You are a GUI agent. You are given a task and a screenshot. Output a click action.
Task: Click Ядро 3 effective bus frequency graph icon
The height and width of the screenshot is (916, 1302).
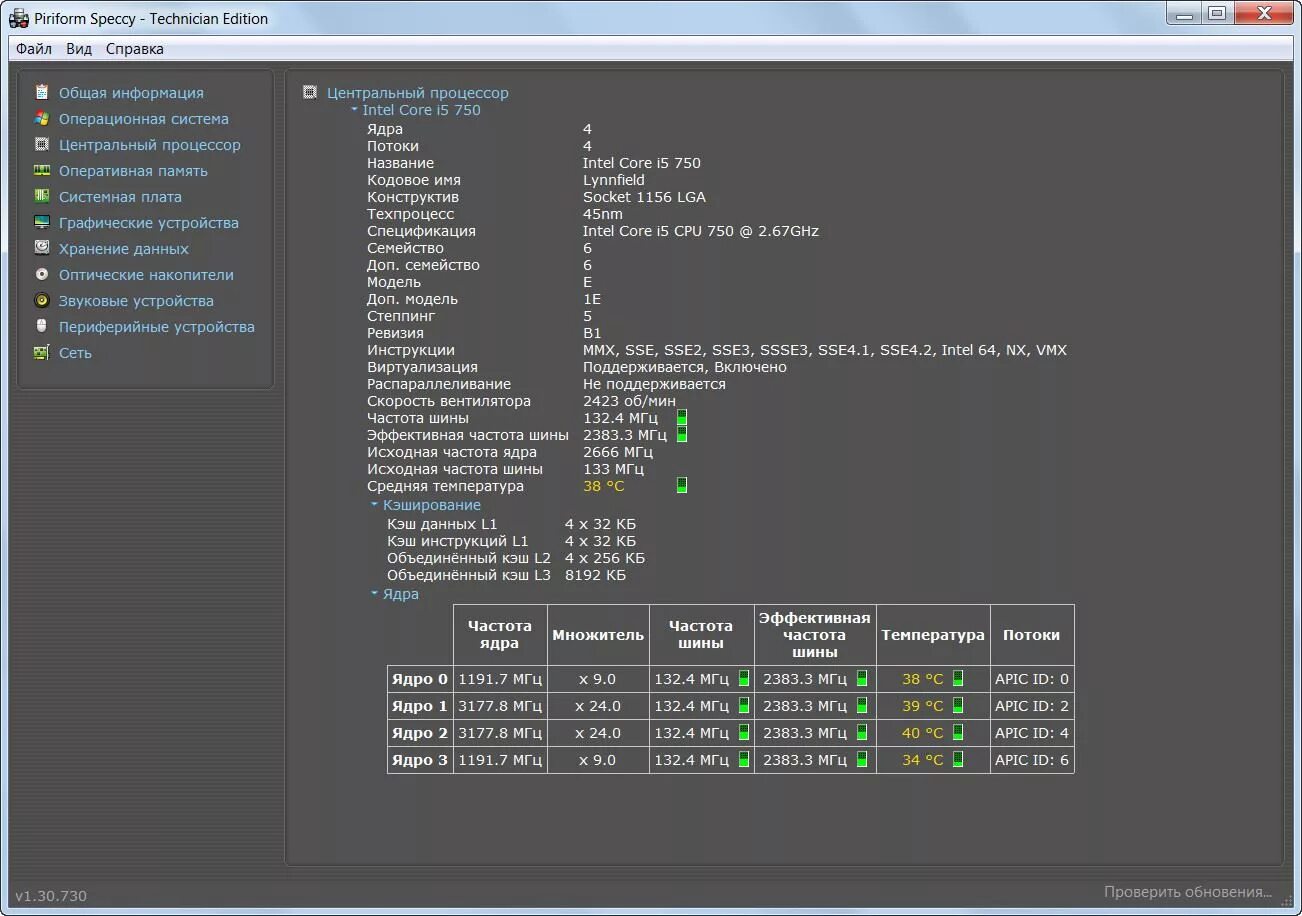[862, 759]
